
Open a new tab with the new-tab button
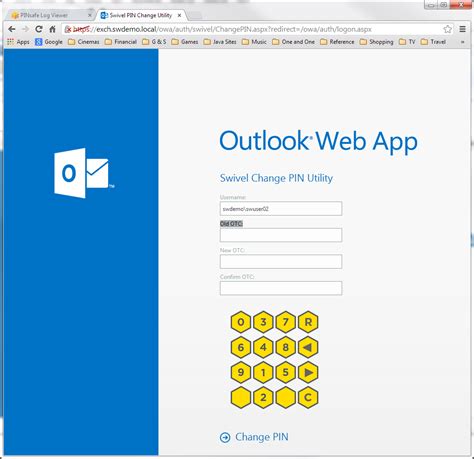(195, 15)
